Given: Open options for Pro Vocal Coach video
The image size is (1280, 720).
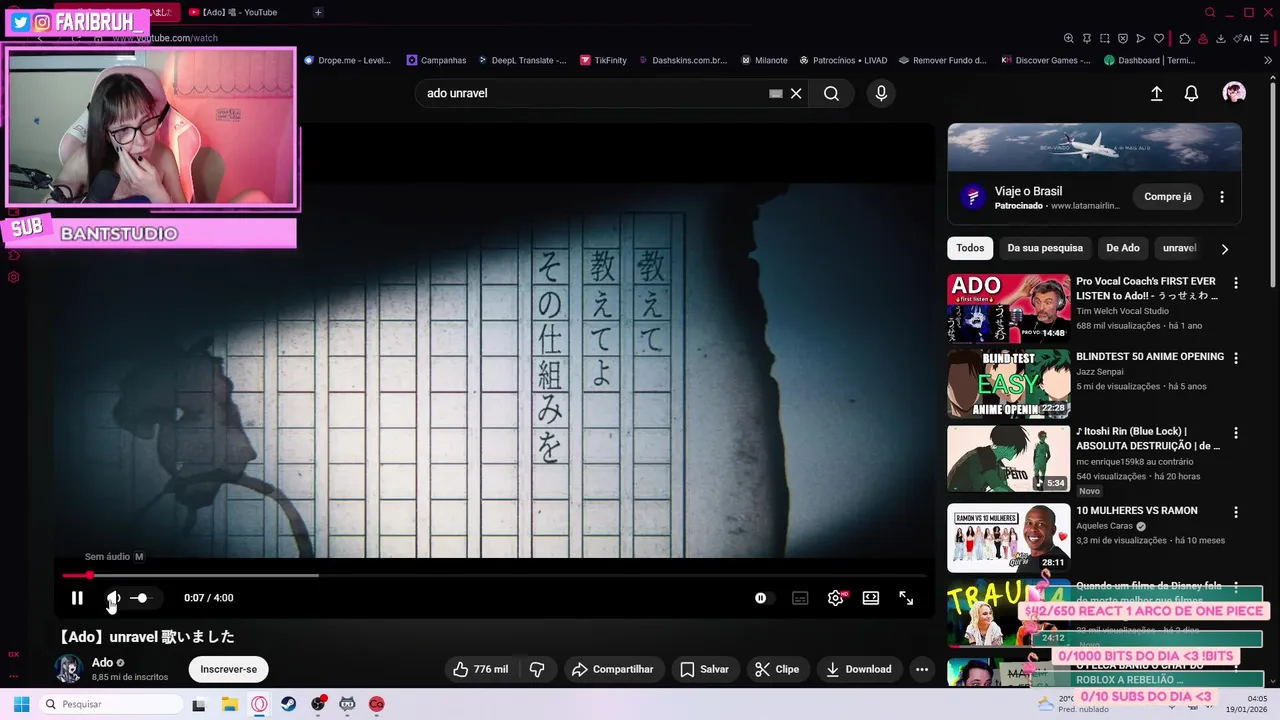Looking at the screenshot, I should tap(1236, 283).
